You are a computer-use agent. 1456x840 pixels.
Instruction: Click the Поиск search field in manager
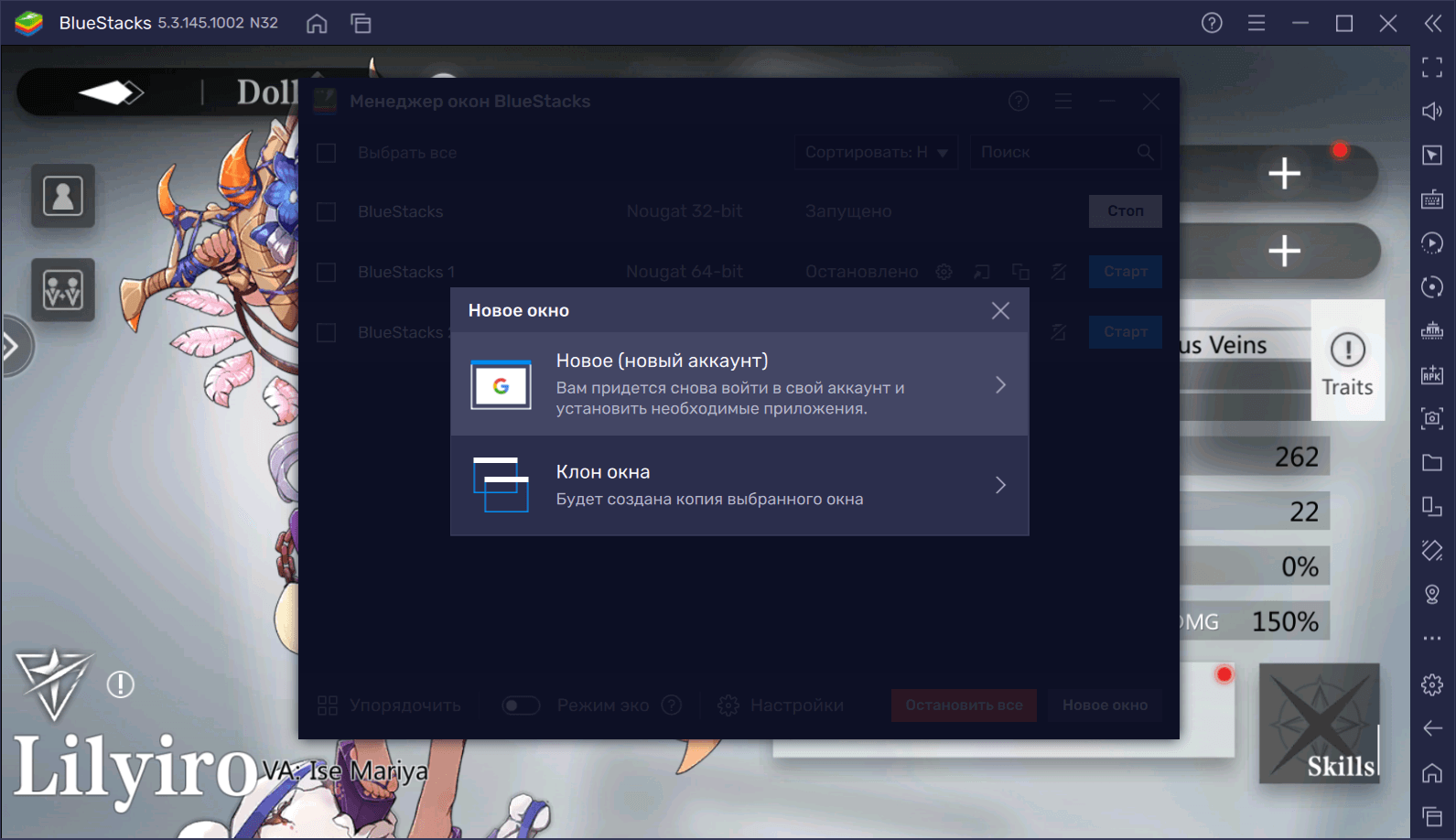point(1066,152)
